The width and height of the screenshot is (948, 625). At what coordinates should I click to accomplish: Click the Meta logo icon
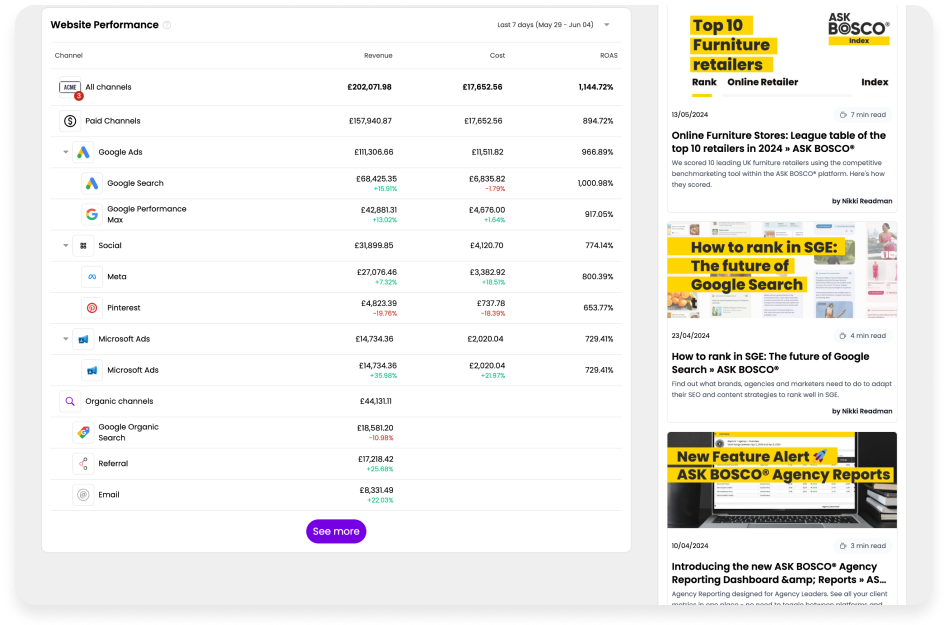[92, 277]
